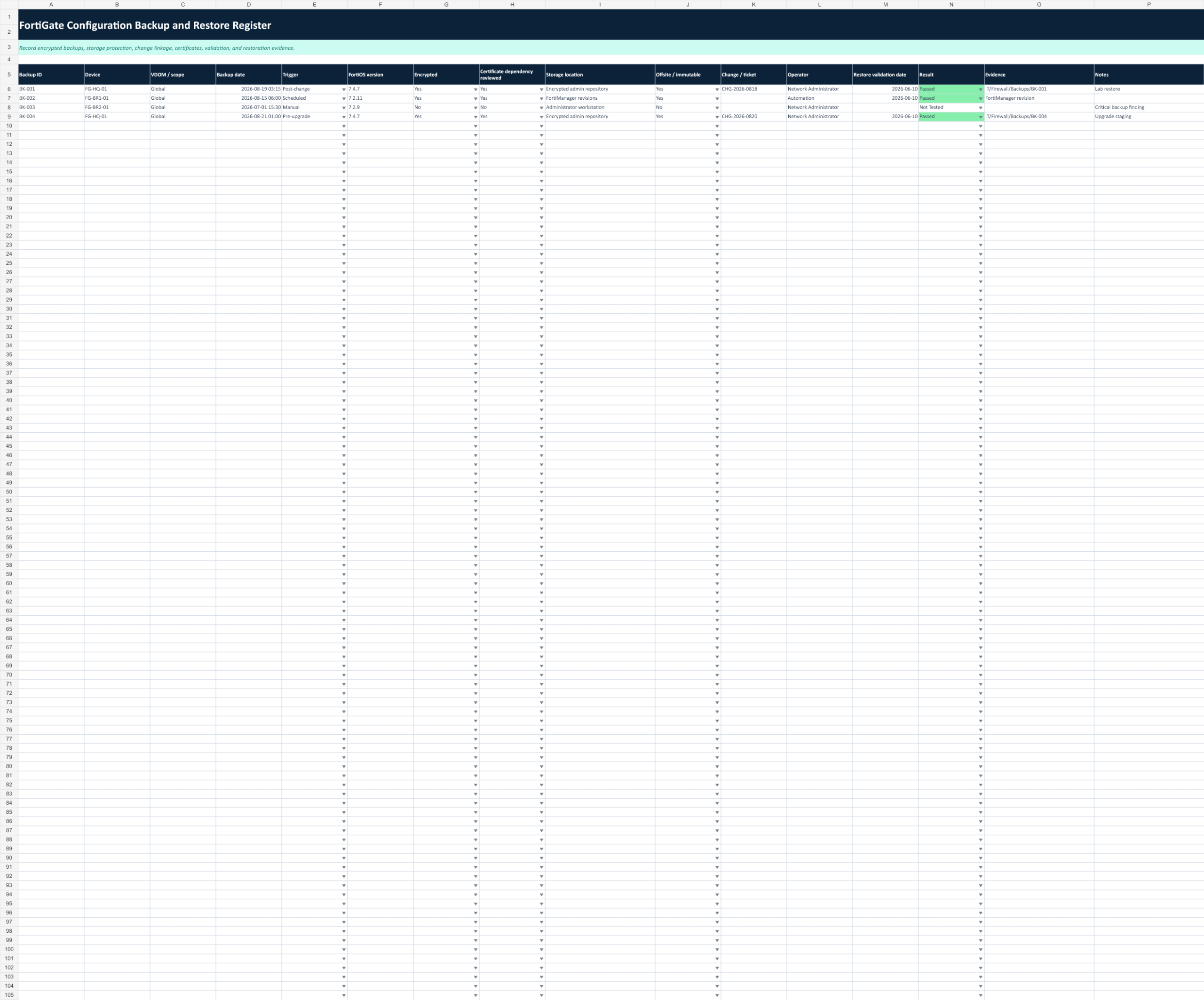
Task: Select backup date 2026-07-01 15:30
Action: coord(249,108)
